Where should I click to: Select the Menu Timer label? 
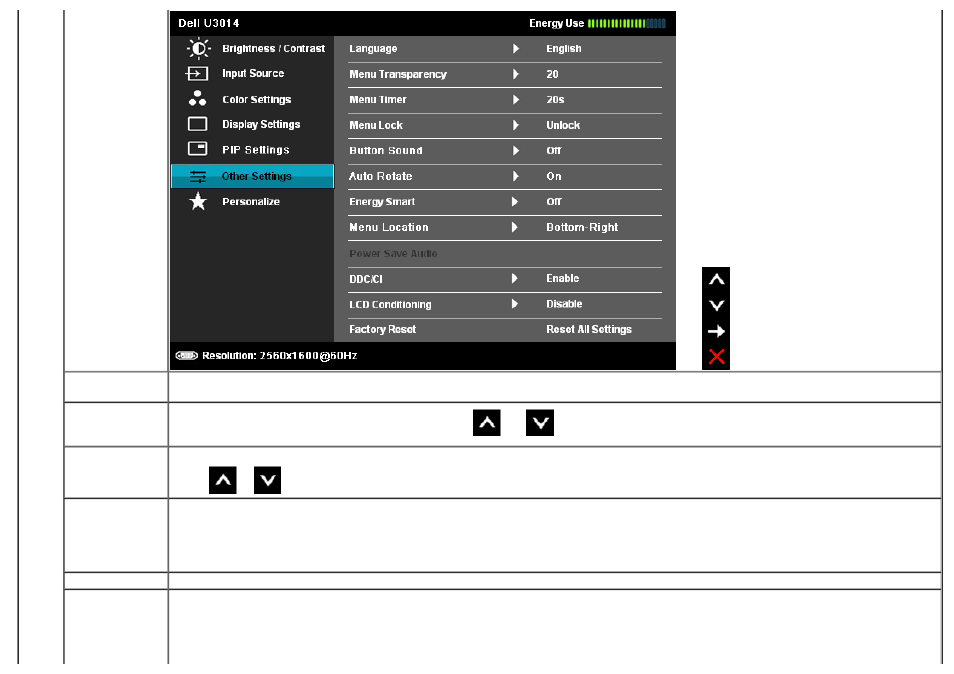pyautogui.click(x=378, y=100)
